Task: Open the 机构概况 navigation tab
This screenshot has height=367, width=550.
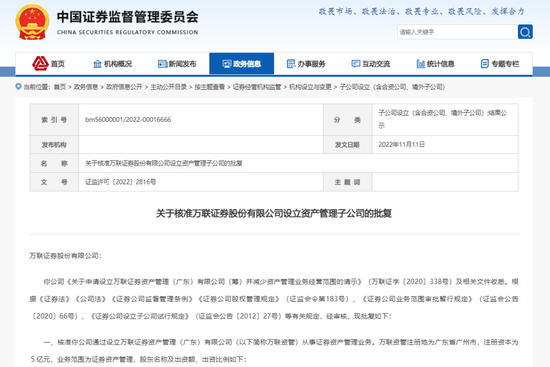Action: (x=113, y=64)
